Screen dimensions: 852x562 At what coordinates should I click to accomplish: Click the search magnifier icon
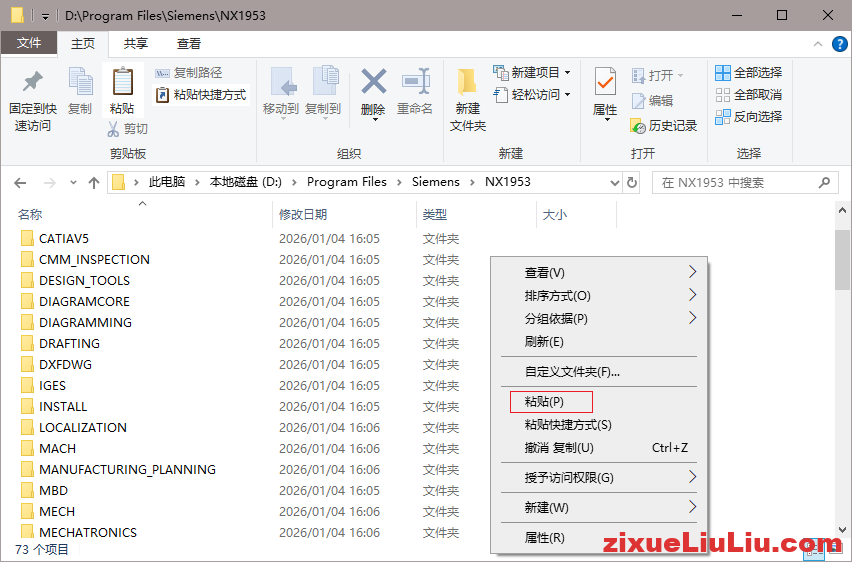[824, 183]
